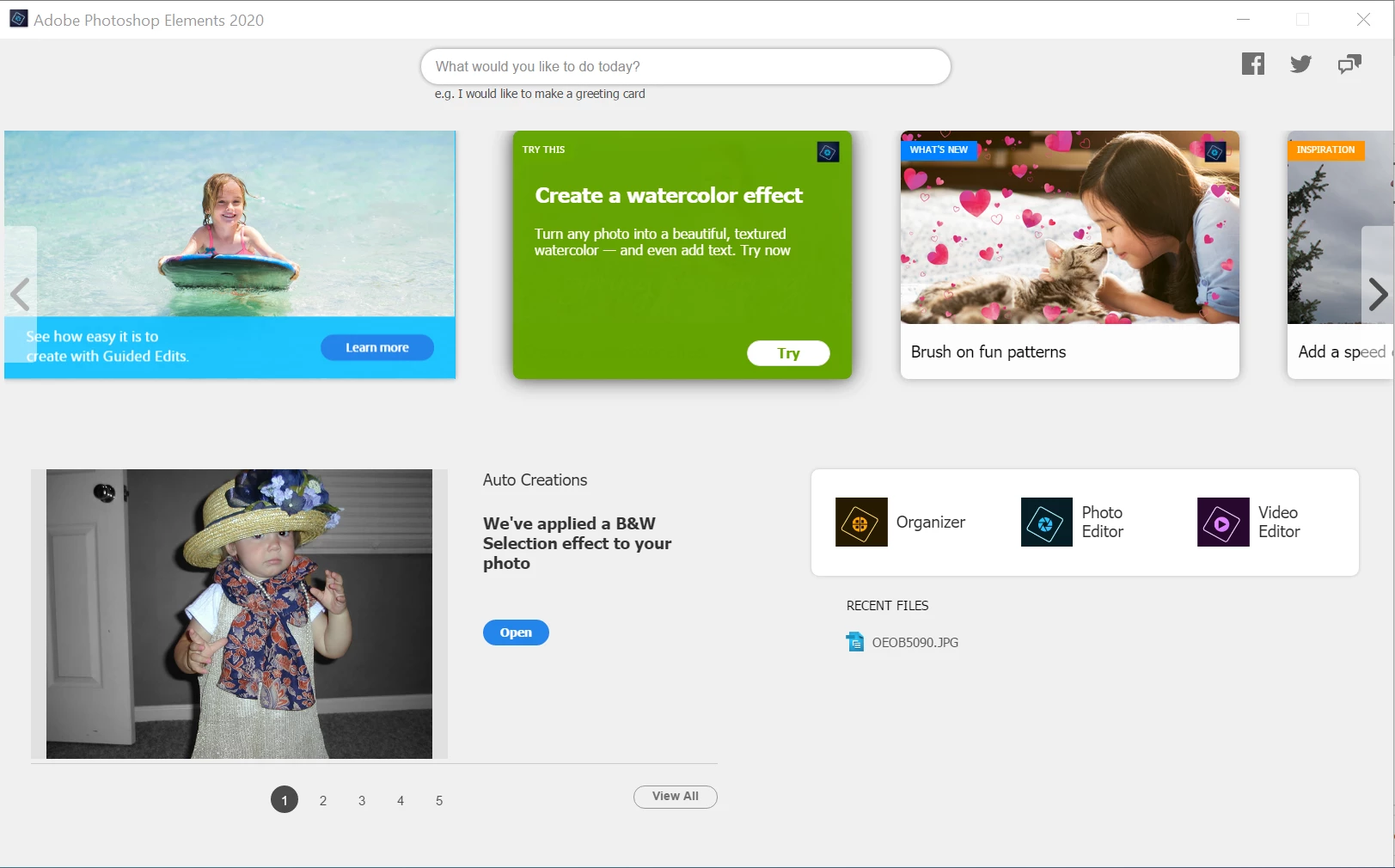Open the Facebook share icon
1395x868 pixels.
pyautogui.click(x=1253, y=64)
